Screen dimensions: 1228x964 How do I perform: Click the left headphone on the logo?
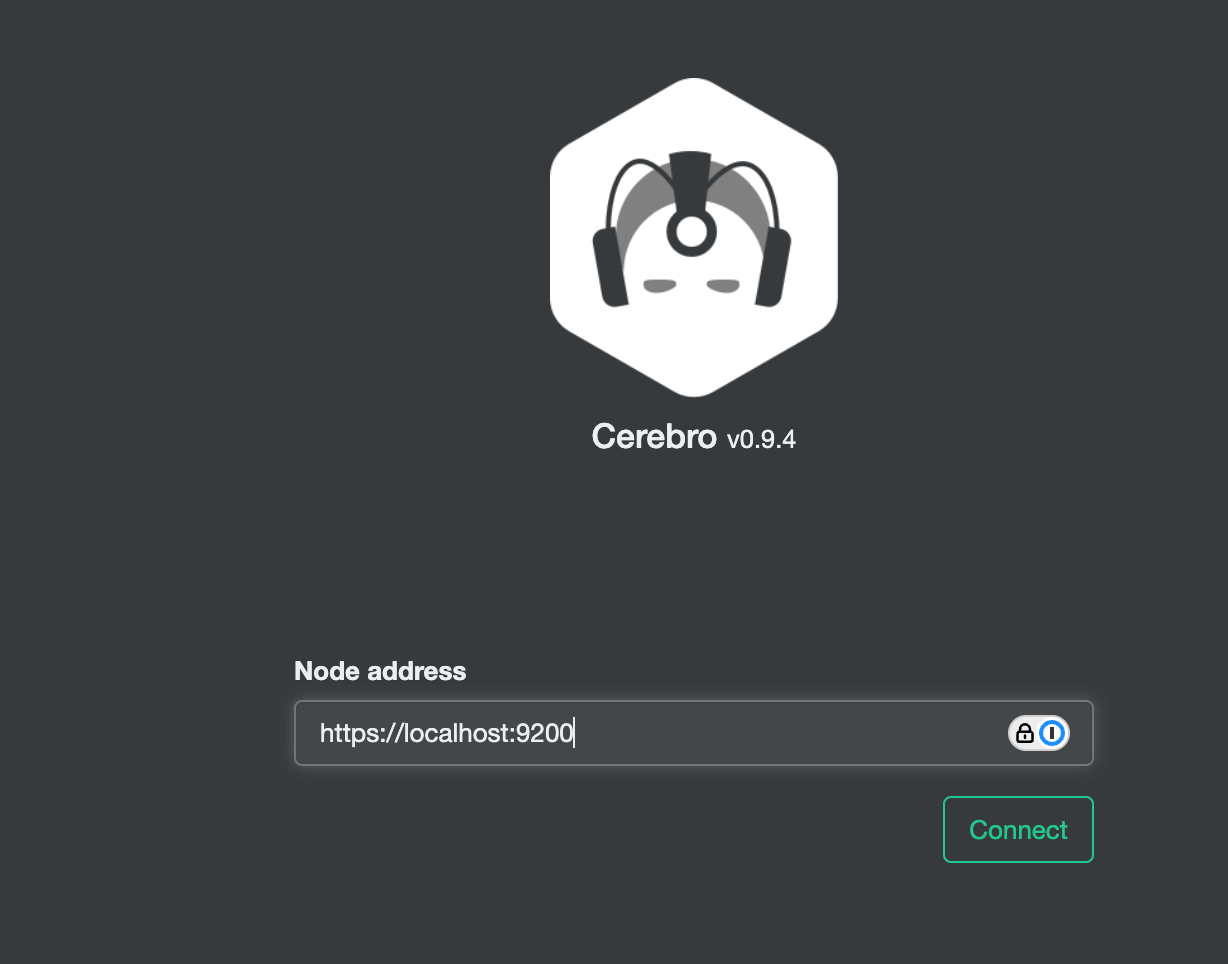tap(611, 265)
